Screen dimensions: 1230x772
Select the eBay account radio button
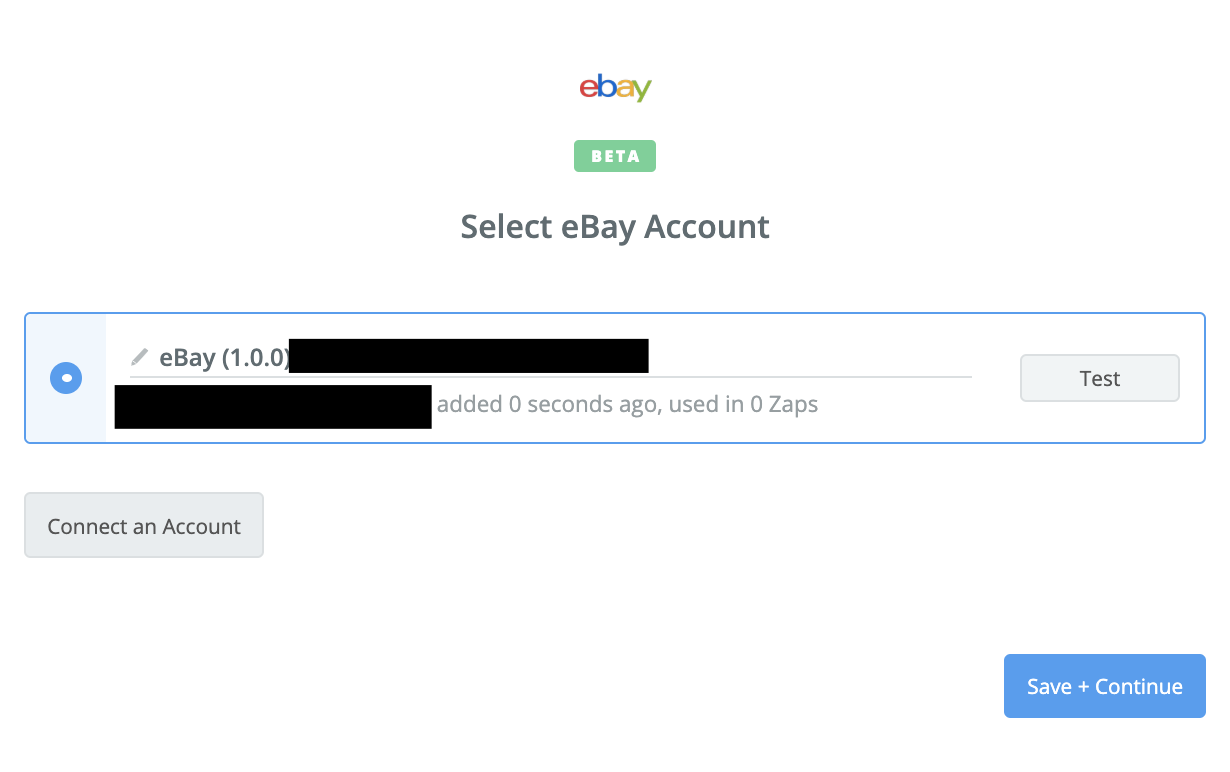coord(66,378)
